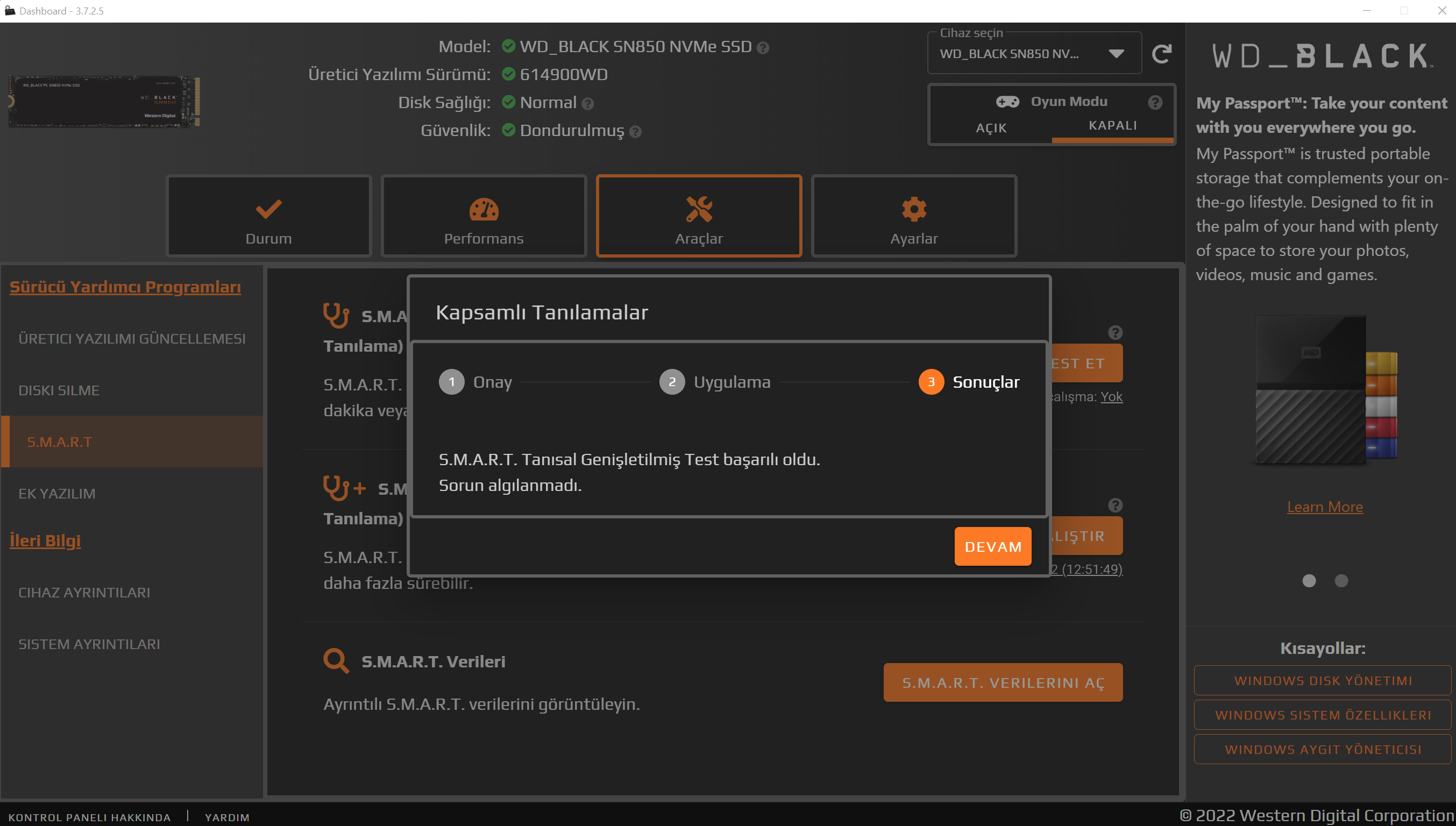This screenshot has height=826, width=1456.
Task: Open the Durum tab
Action: pyautogui.click(x=268, y=216)
